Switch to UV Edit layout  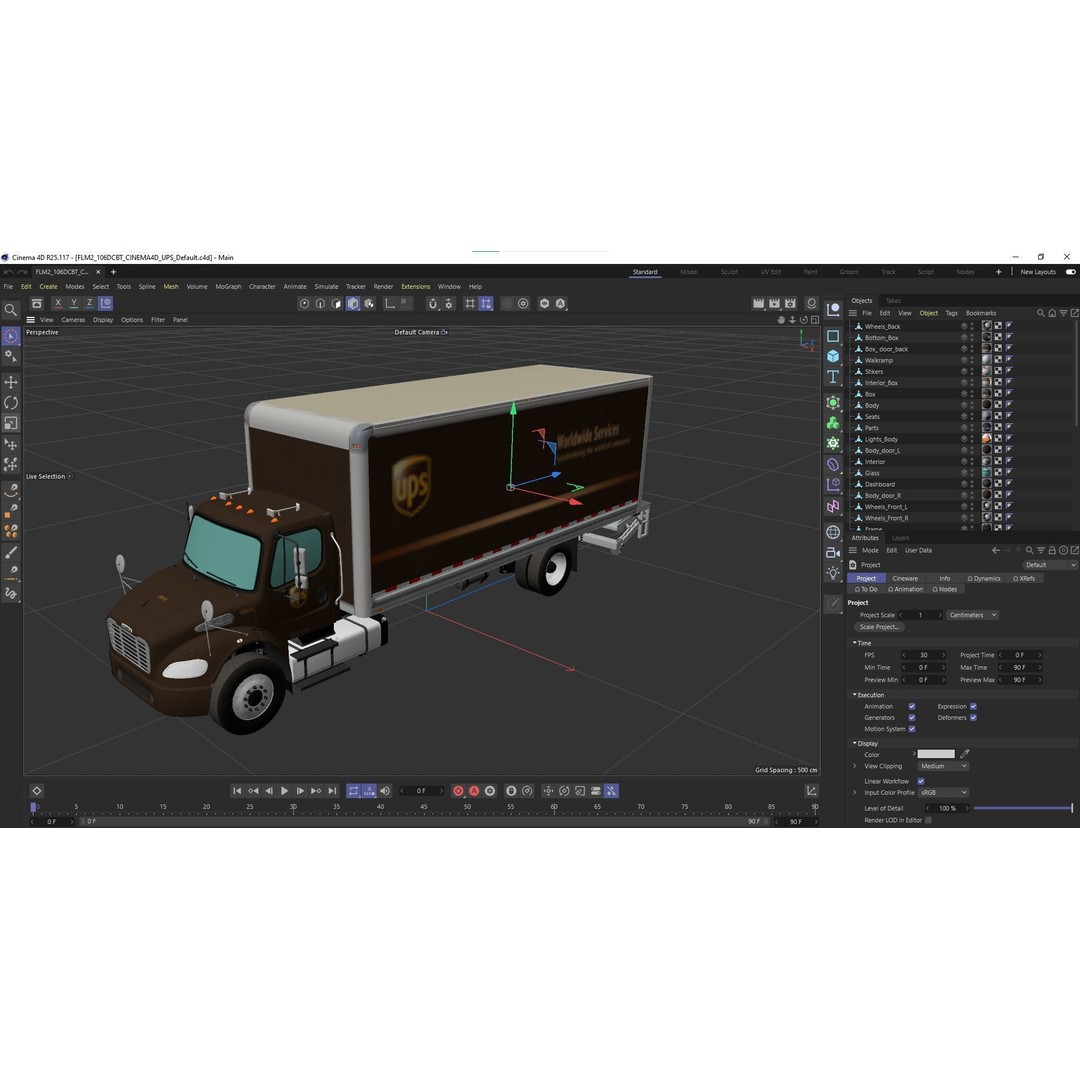[x=771, y=272]
